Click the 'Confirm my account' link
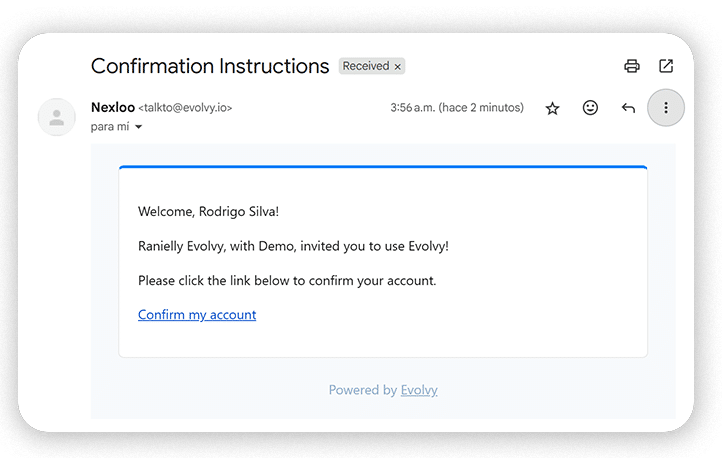The width and height of the screenshot is (722, 458). pos(197,315)
